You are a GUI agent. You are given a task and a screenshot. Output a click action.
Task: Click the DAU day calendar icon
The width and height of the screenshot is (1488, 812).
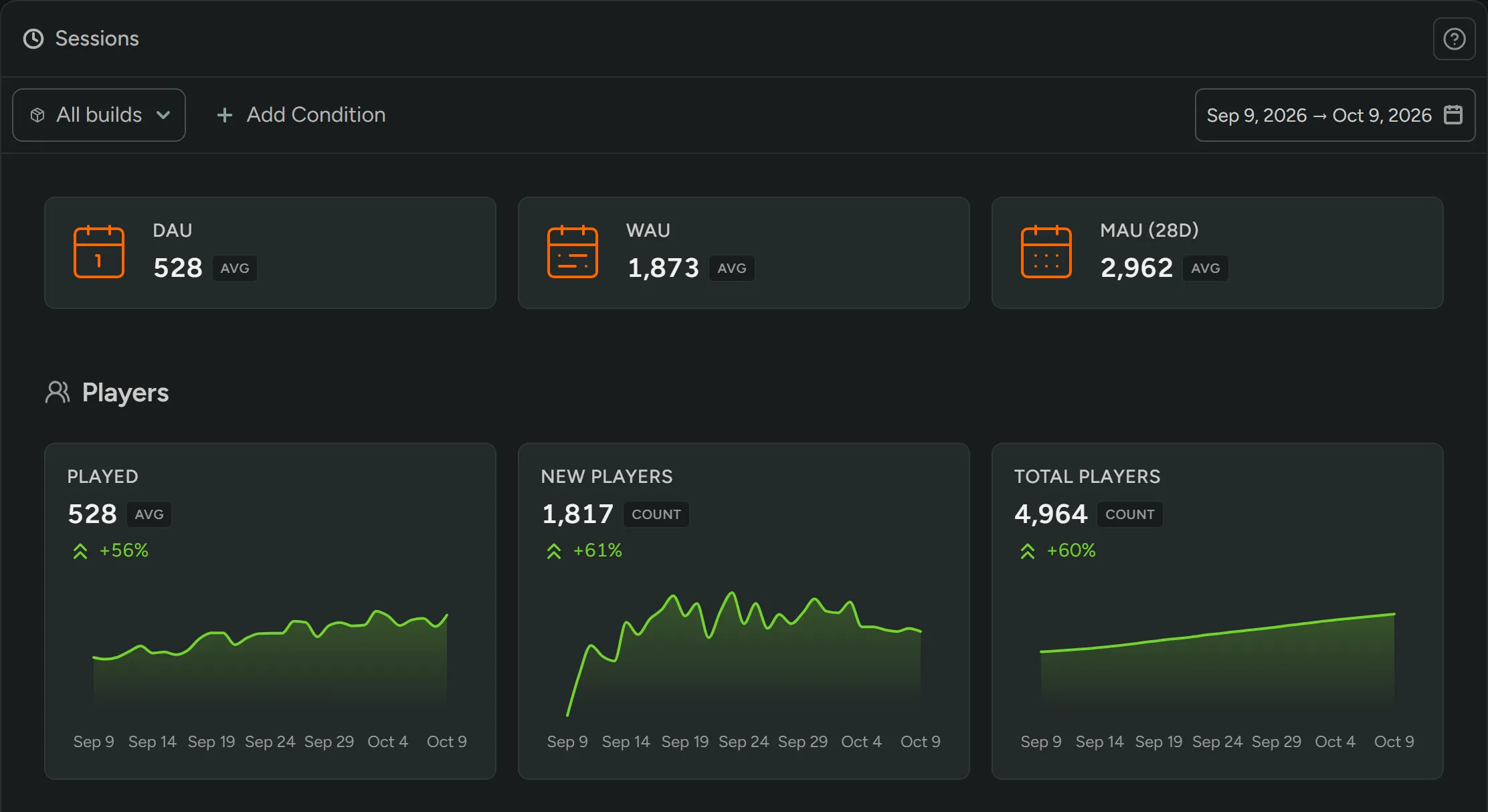[x=99, y=252]
